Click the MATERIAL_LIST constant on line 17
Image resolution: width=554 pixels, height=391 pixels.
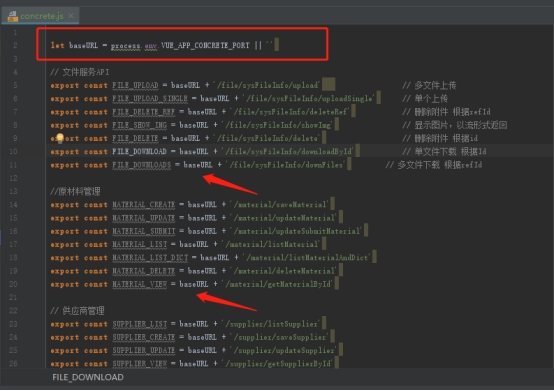[140, 244]
